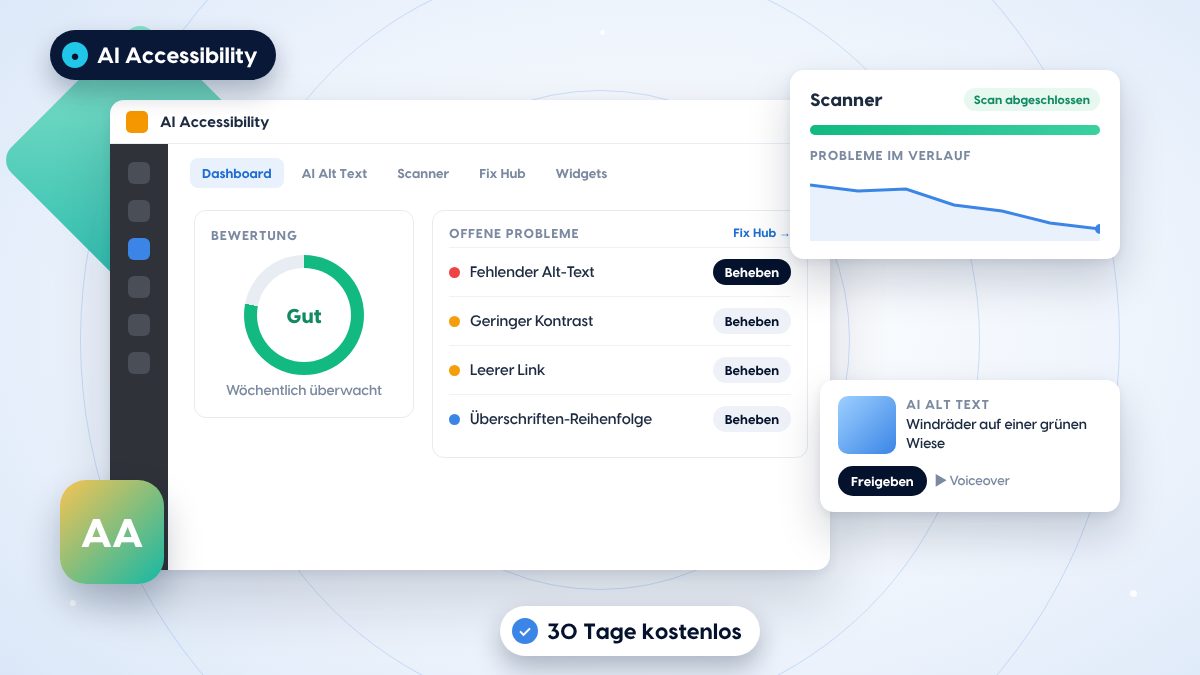Select the blue active sidebar icon
The width and height of the screenshot is (1200, 675).
[139, 249]
